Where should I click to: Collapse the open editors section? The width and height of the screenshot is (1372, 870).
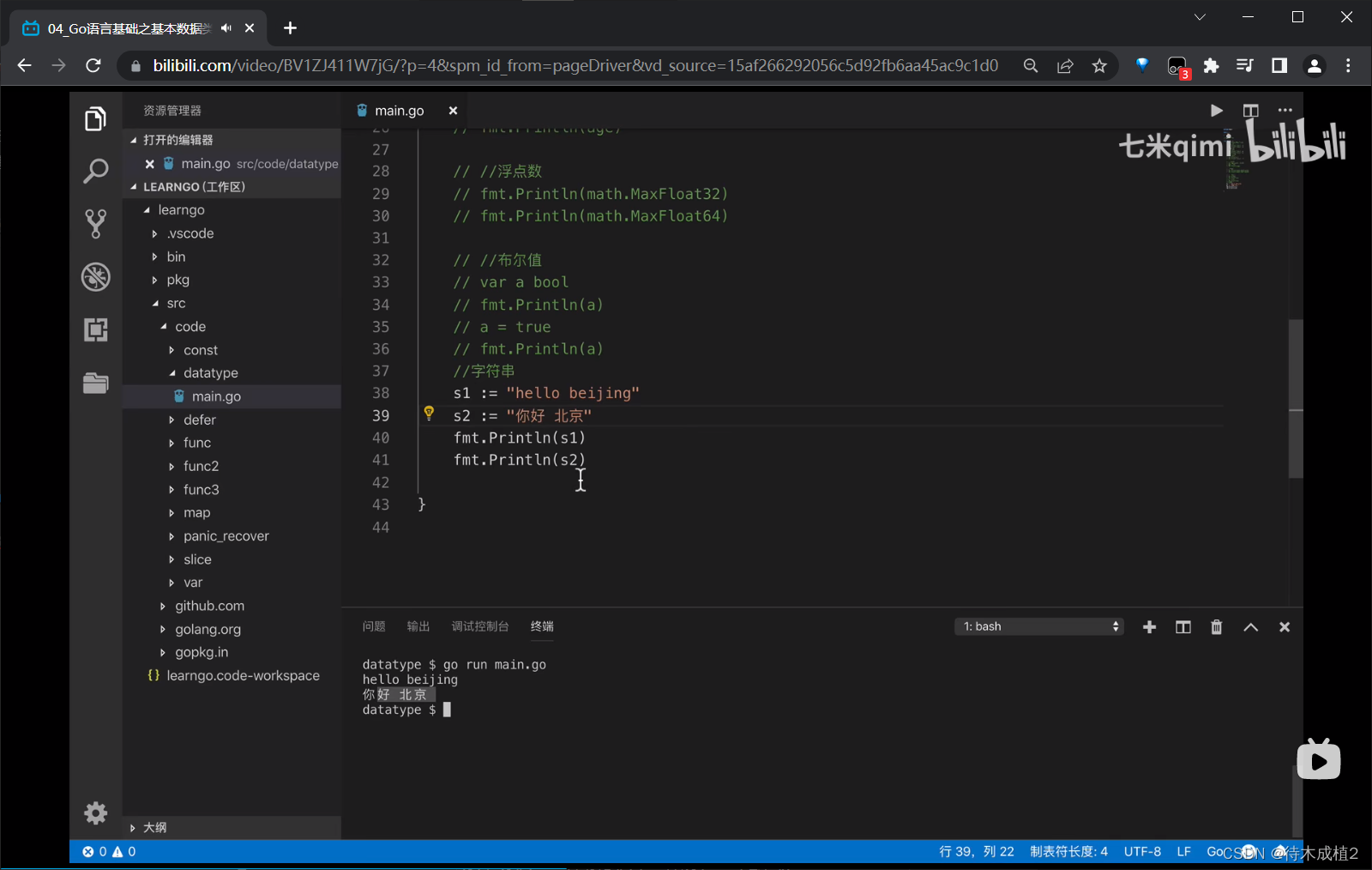(x=133, y=140)
